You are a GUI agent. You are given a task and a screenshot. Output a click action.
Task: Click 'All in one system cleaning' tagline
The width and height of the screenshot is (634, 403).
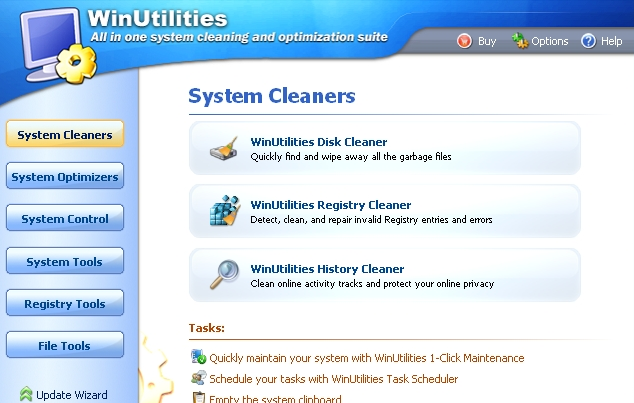click(x=239, y=37)
